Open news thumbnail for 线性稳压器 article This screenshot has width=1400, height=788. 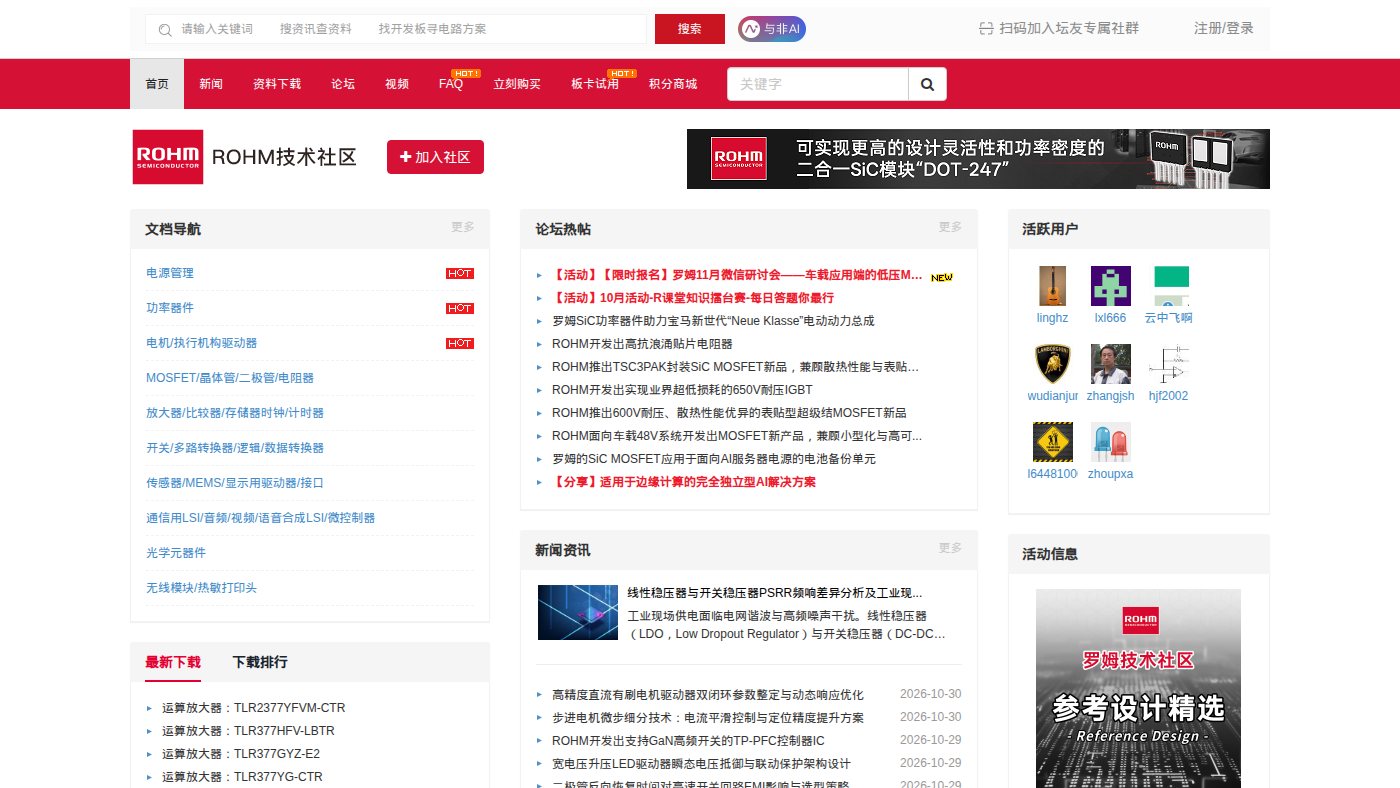click(x=578, y=613)
